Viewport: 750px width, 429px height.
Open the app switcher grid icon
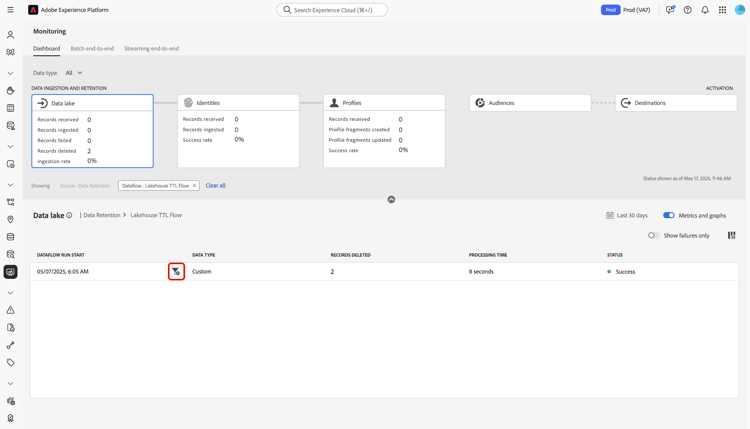[x=722, y=10]
